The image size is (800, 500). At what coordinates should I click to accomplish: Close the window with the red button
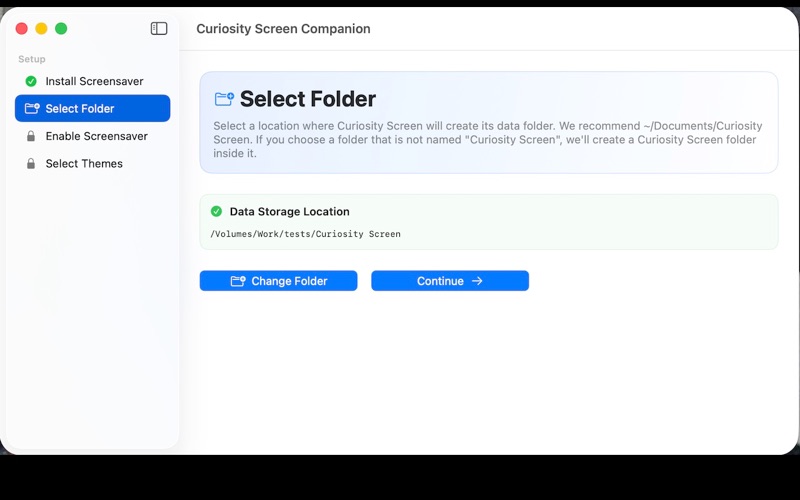click(21, 29)
